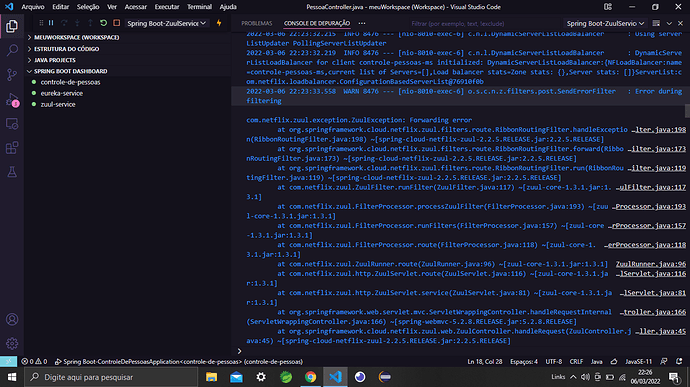Click the debug console filter input field
Viewport: 690px width, 387px height.
(x=484, y=23)
